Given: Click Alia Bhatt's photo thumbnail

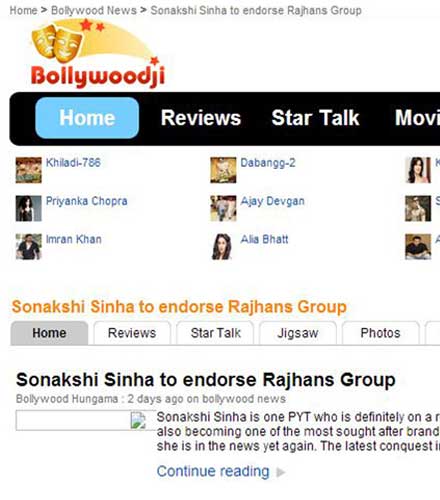Looking at the screenshot, I should (x=223, y=247).
